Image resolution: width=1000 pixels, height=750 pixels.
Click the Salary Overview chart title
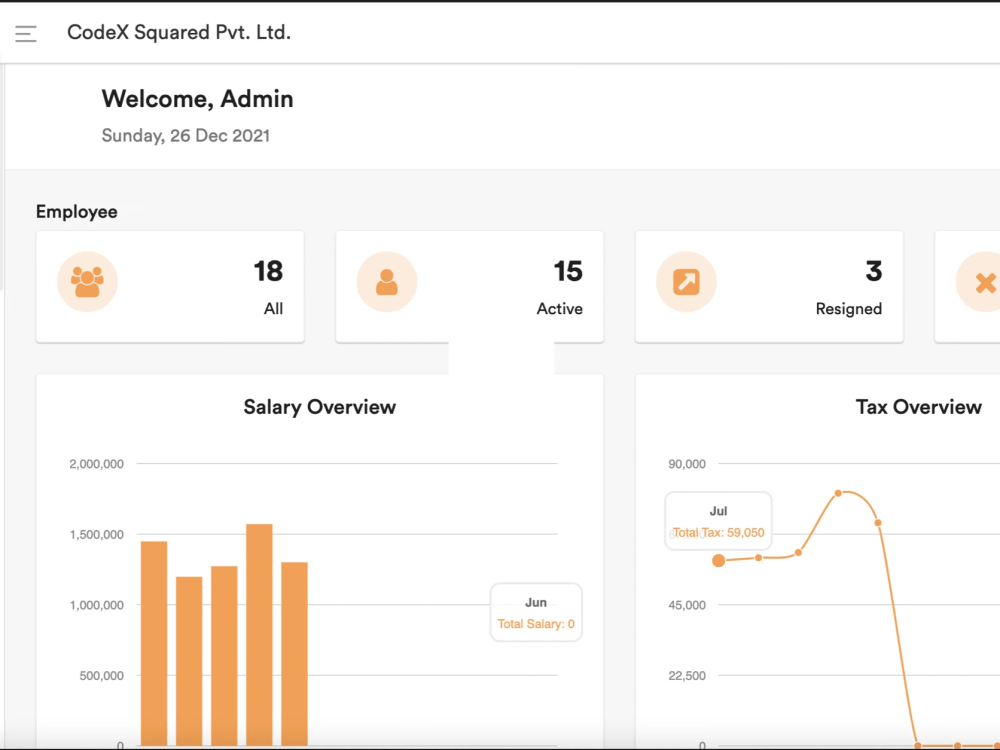(320, 407)
